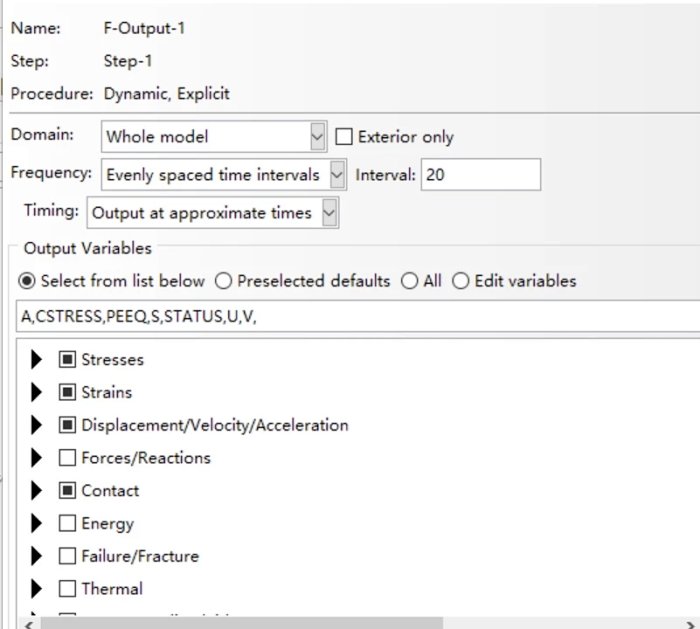Expand the Stresses category arrow
The image size is (700, 629).
point(36,359)
